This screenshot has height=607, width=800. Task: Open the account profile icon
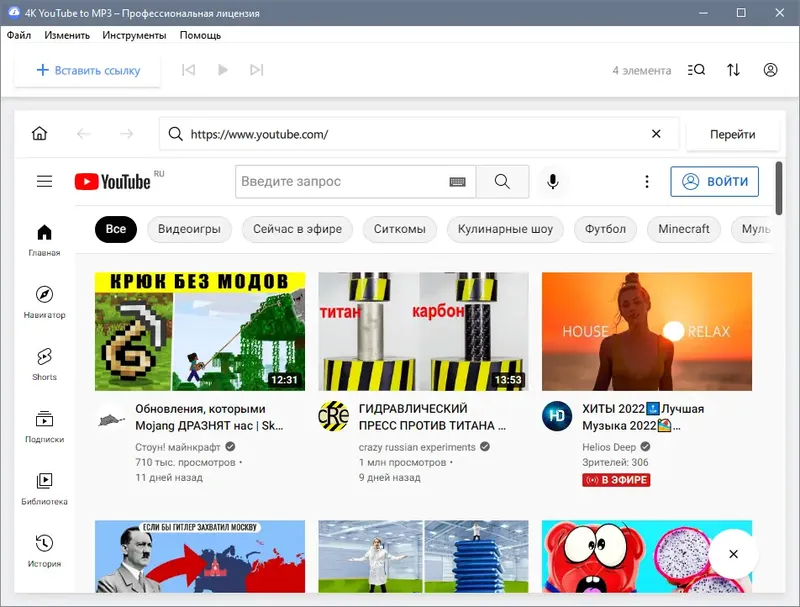(x=769, y=70)
